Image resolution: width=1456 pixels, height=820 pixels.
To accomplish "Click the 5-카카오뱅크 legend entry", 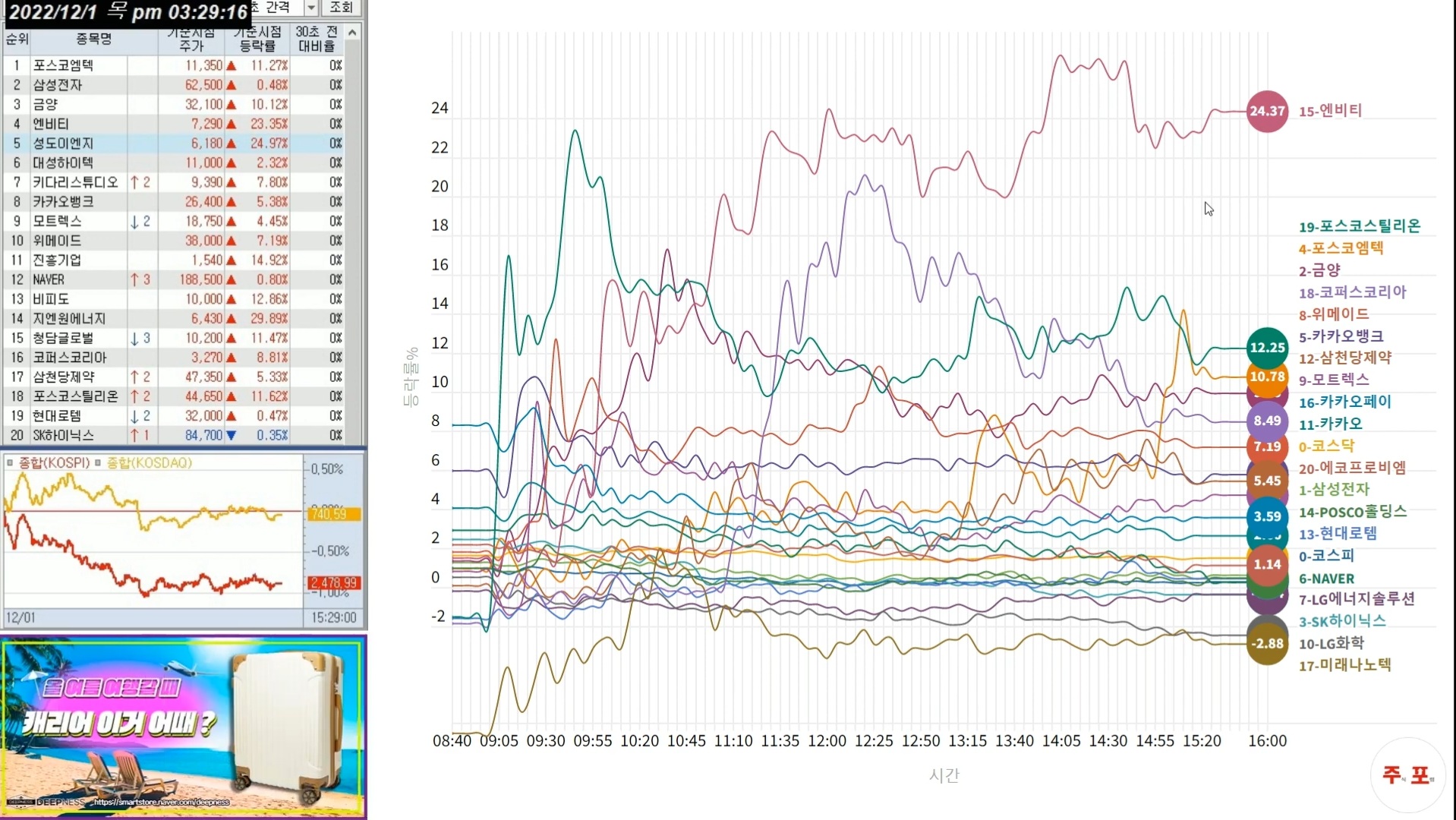I will [1341, 336].
